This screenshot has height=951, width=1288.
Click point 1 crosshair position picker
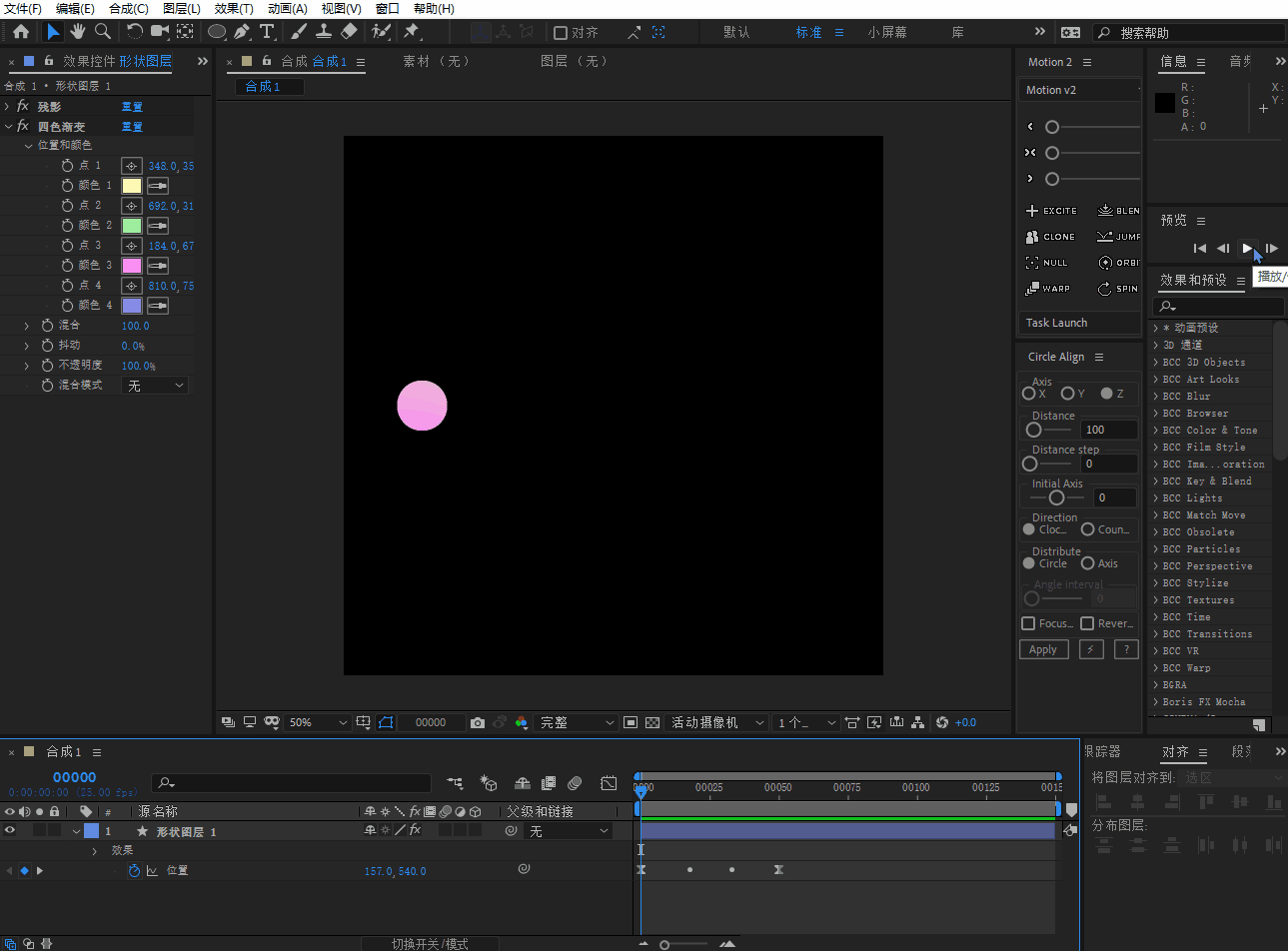coord(131,166)
